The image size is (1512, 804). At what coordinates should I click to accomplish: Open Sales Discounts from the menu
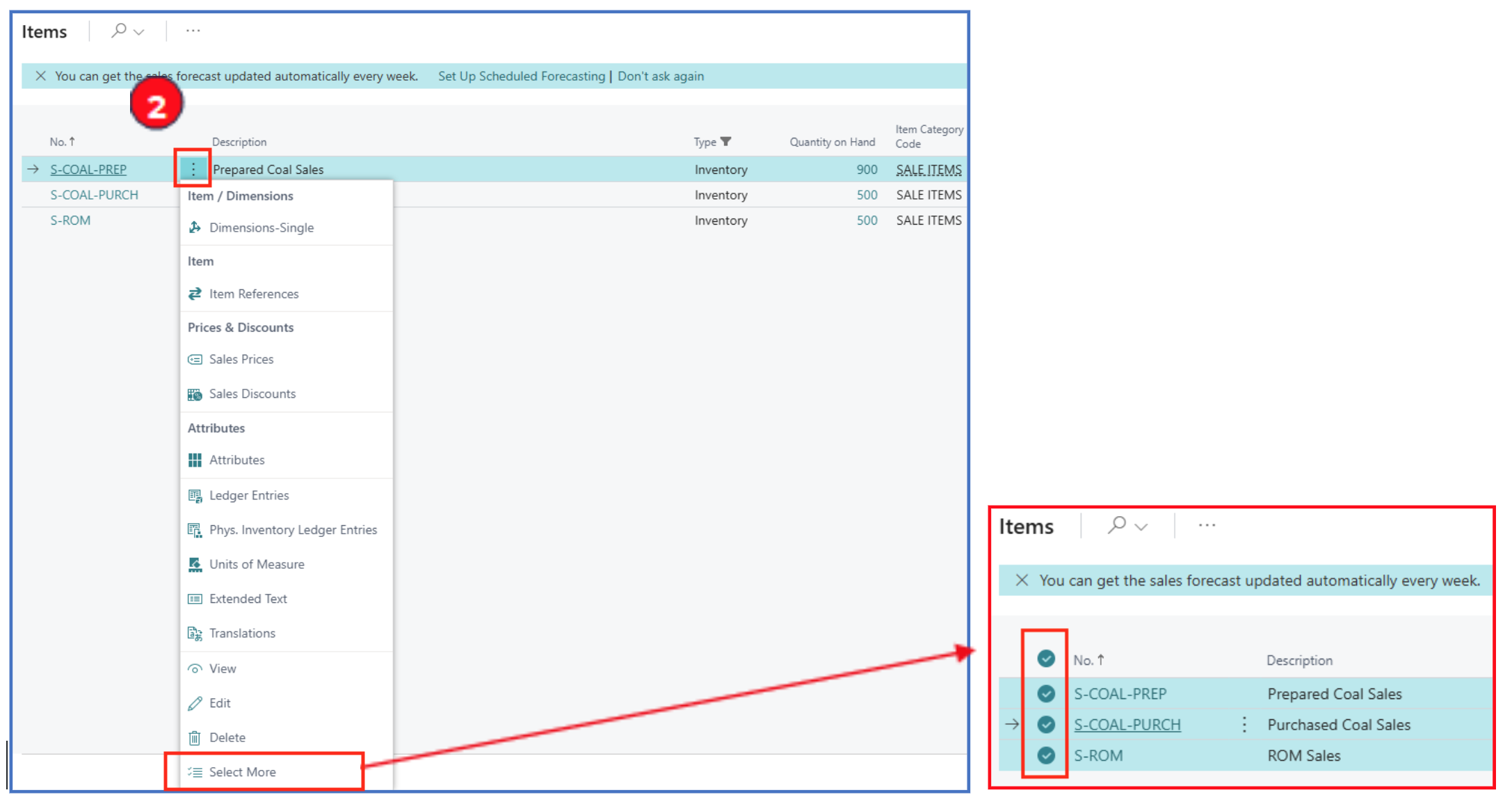pyautogui.click(x=252, y=394)
